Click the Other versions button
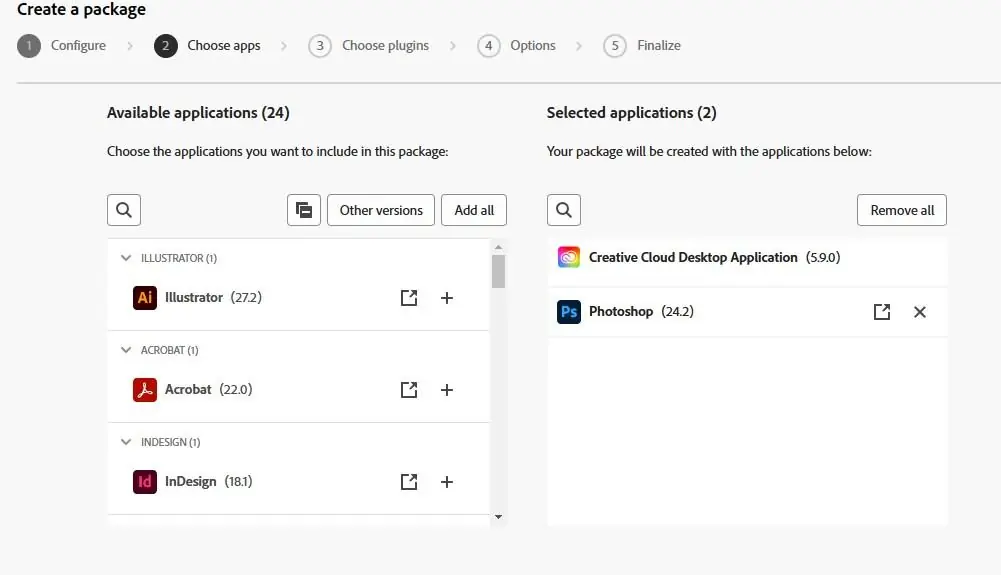Screen dimensions: 1001x575 tap(381, 210)
